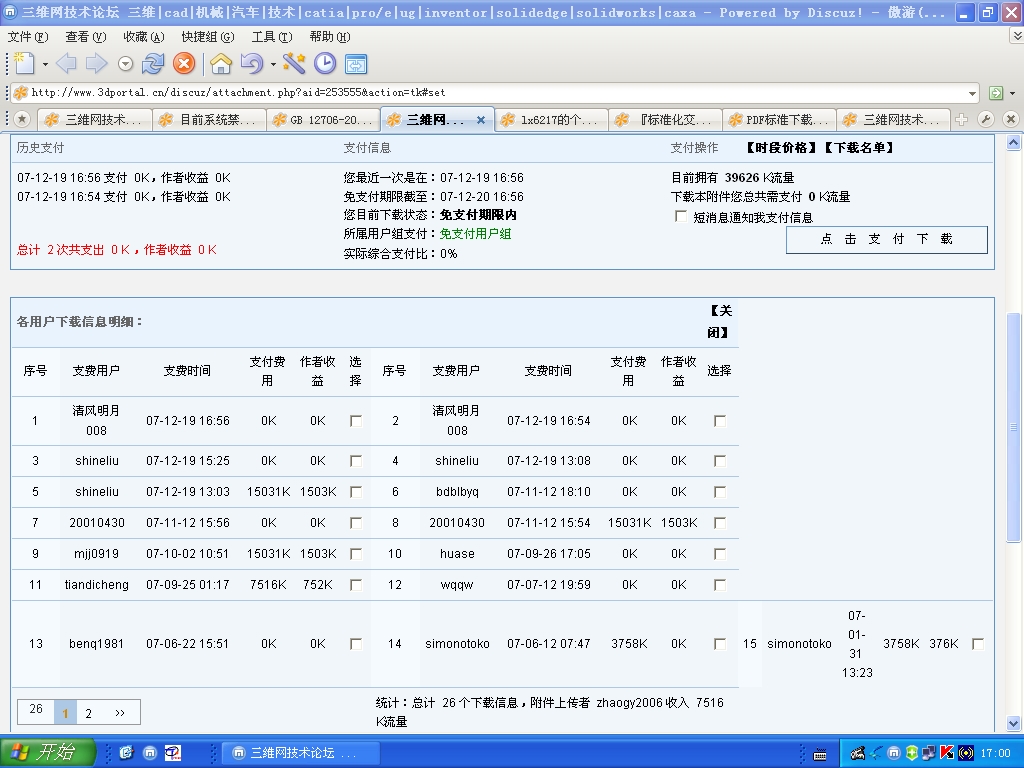Check select box for row 5 shineliu 13:03
The image size is (1024, 768).
(356, 491)
